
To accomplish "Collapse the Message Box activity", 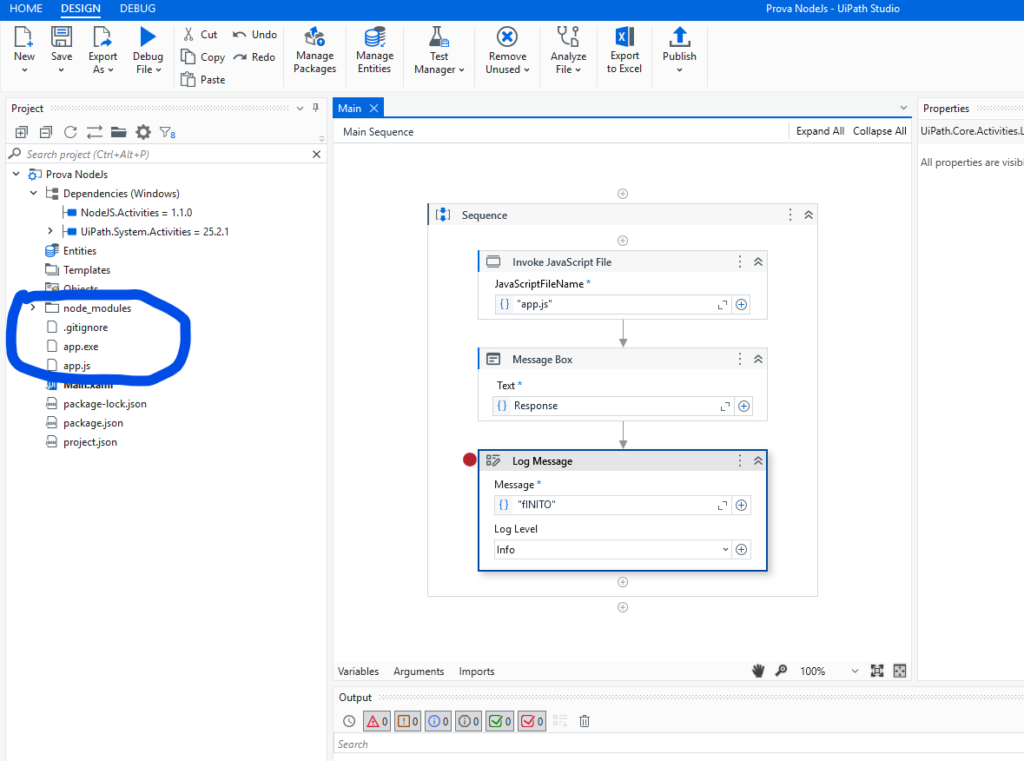I will (758, 359).
